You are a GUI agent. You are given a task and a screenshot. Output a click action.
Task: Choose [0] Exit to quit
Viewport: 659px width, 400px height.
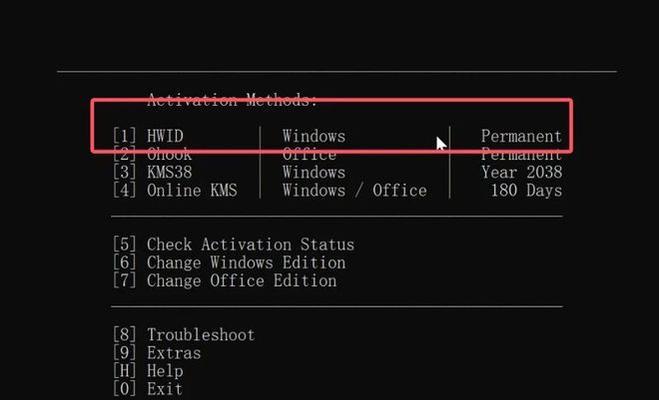click(148, 389)
